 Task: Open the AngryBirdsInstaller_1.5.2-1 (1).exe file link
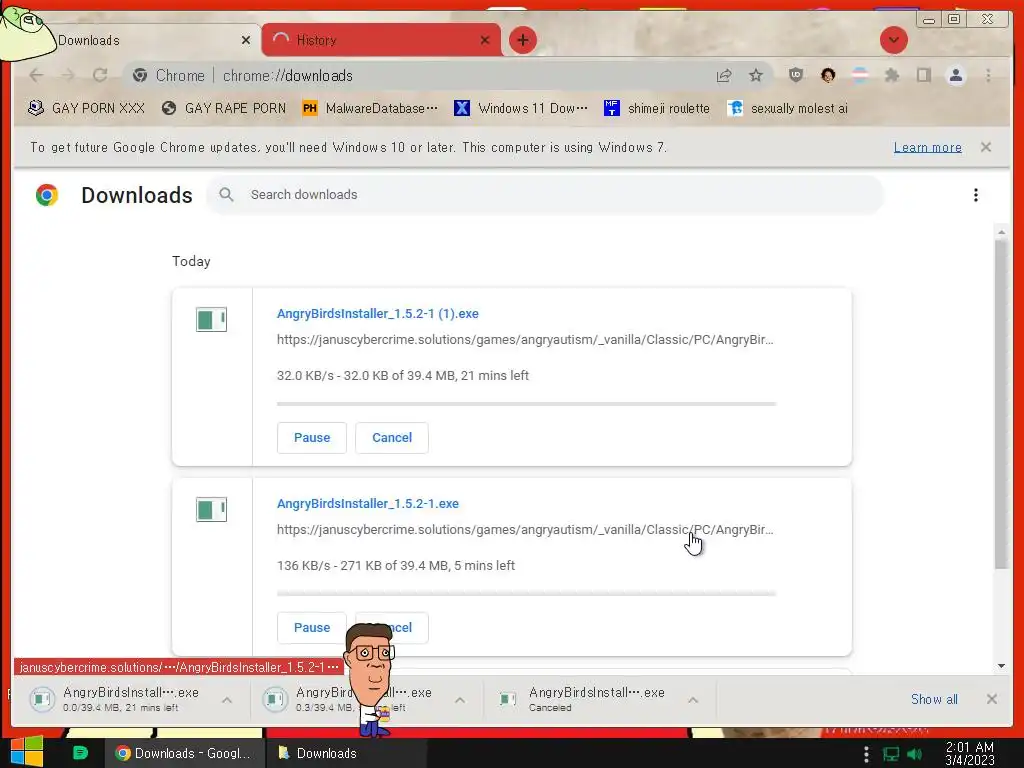pyautogui.click(x=377, y=313)
